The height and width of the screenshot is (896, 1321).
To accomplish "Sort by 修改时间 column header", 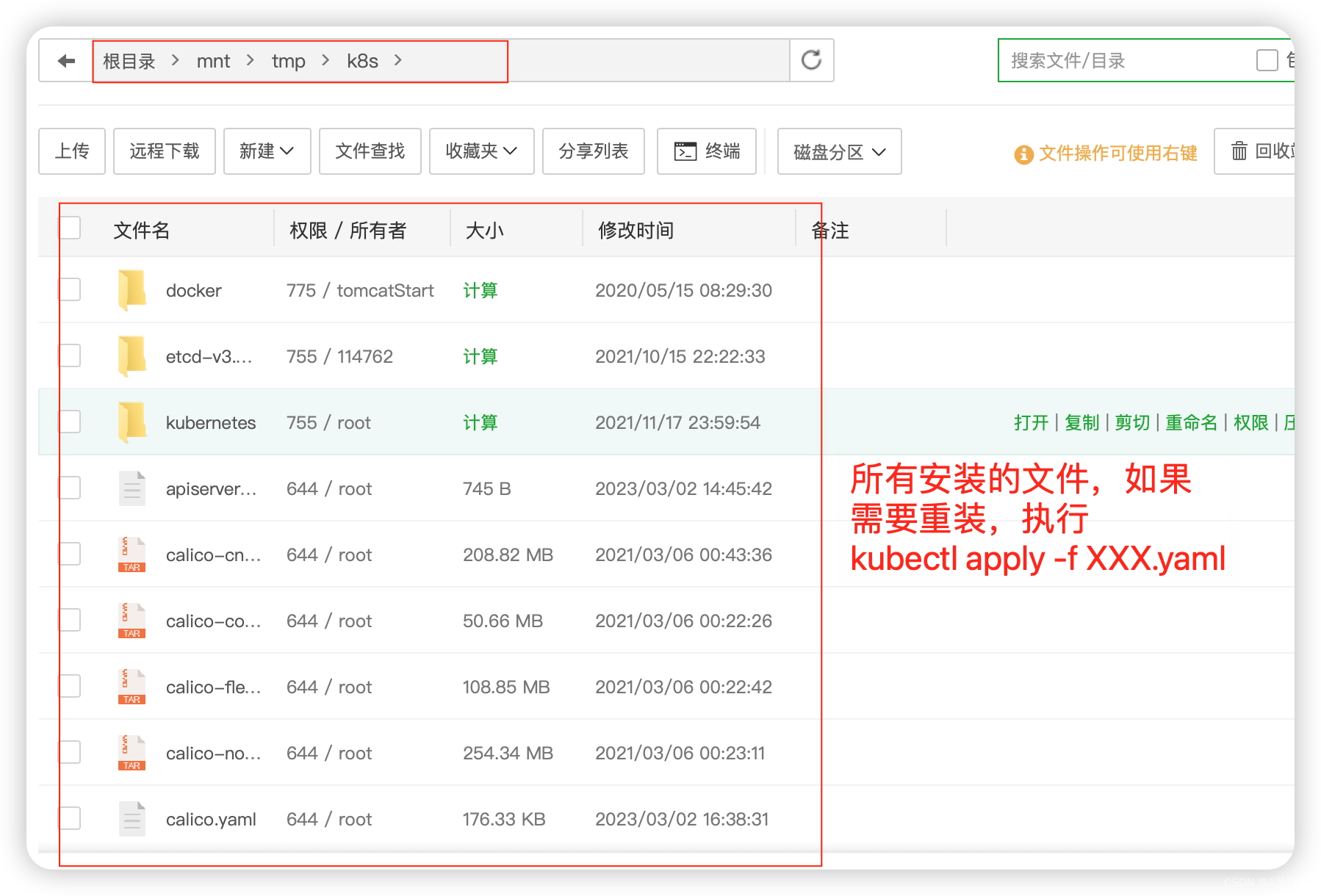I will 636,231.
